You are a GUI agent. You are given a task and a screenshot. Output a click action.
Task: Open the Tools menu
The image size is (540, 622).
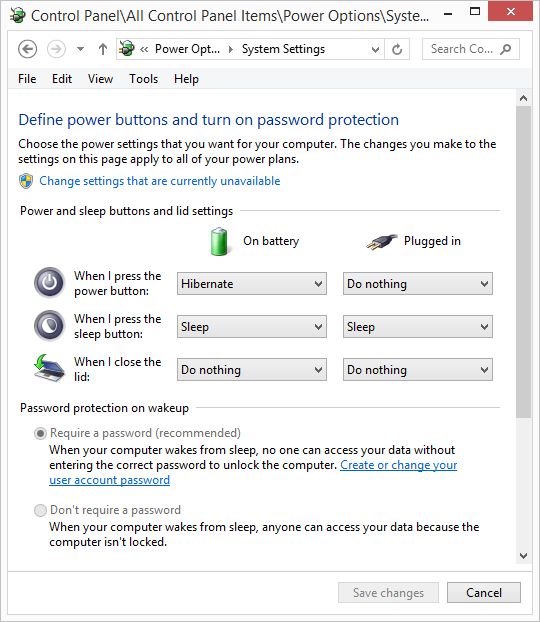click(x=143, y=79)
